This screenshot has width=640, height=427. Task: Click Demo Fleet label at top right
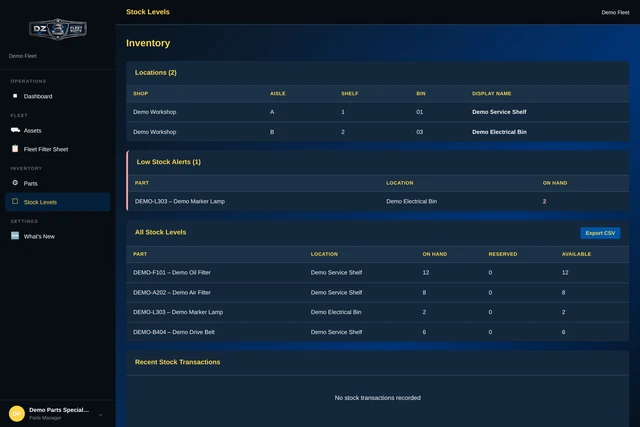615,13
